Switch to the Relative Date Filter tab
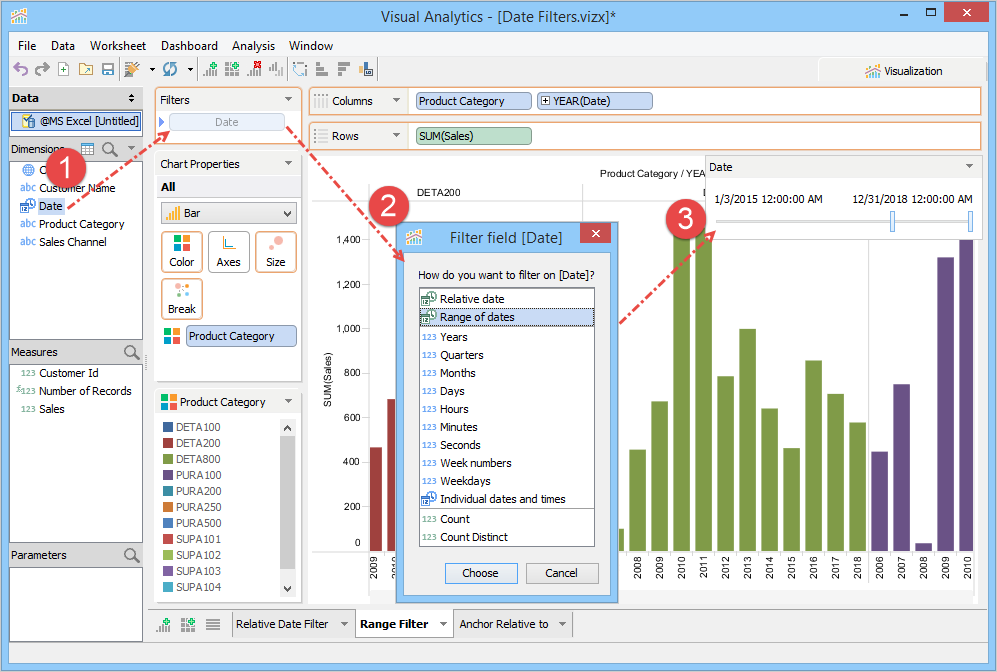Viewport: 997px width, 672px height. 281,624
